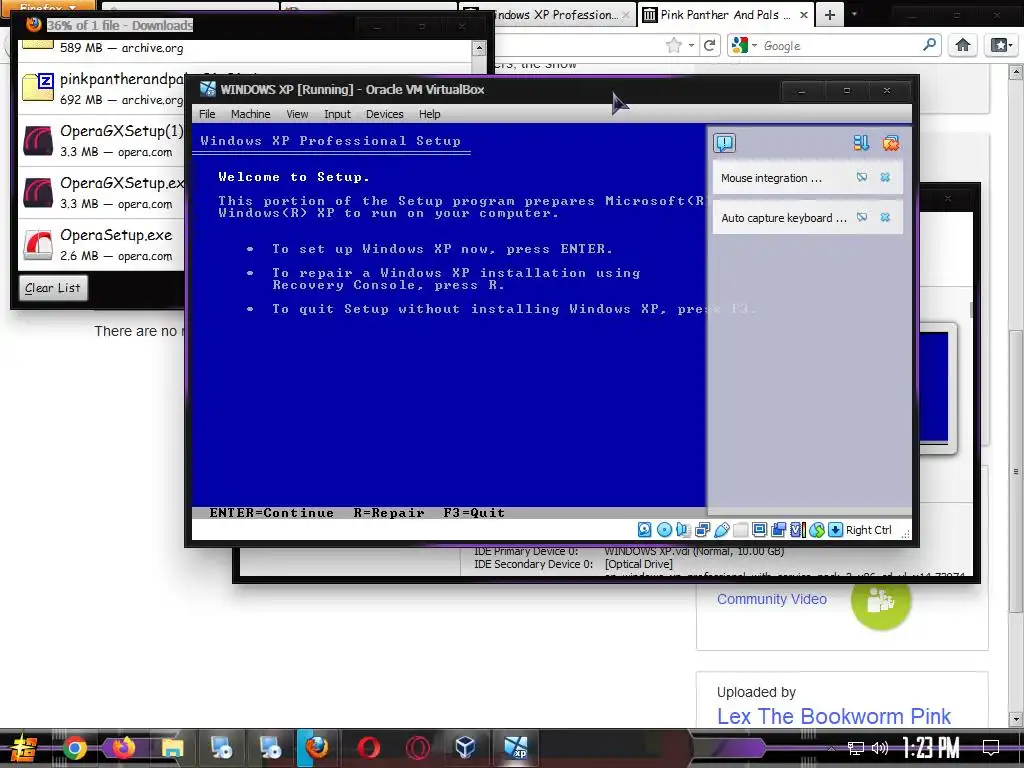Click the green Community Video icon
Screen dimensions: 1024x768
coord(880,600)
